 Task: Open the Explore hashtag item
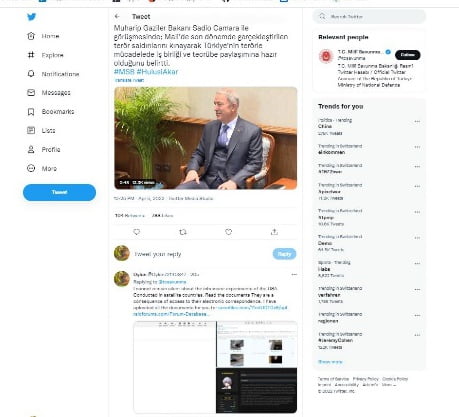[45, 55]
